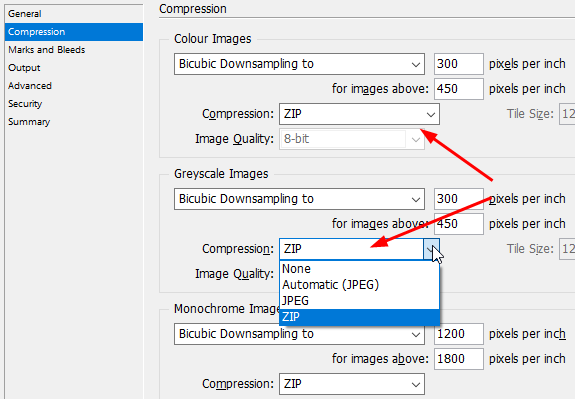
Task: Open Colour Images Compression dropdown
Action: pyautogui.click(x=359, y=114)
